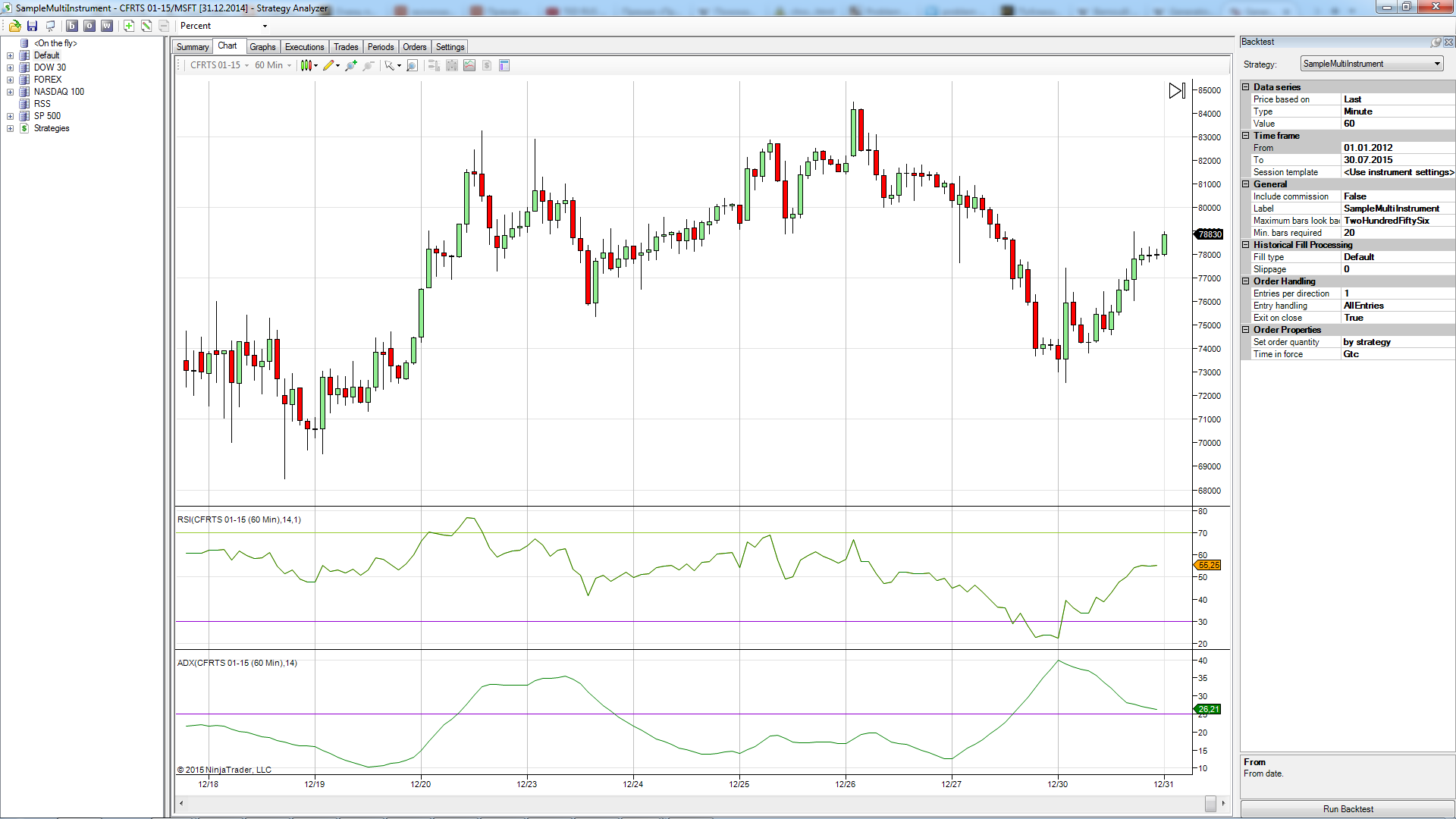
Task: Expand the NASDAQ 100 tree node
Action: tap(10, 92)
